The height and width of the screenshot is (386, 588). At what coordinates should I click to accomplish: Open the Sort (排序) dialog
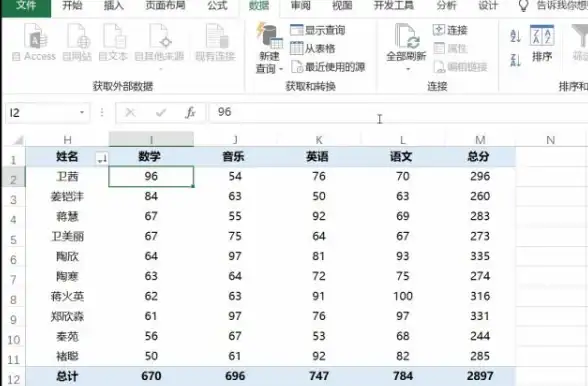pyautogui.click(x=542, y=43)
